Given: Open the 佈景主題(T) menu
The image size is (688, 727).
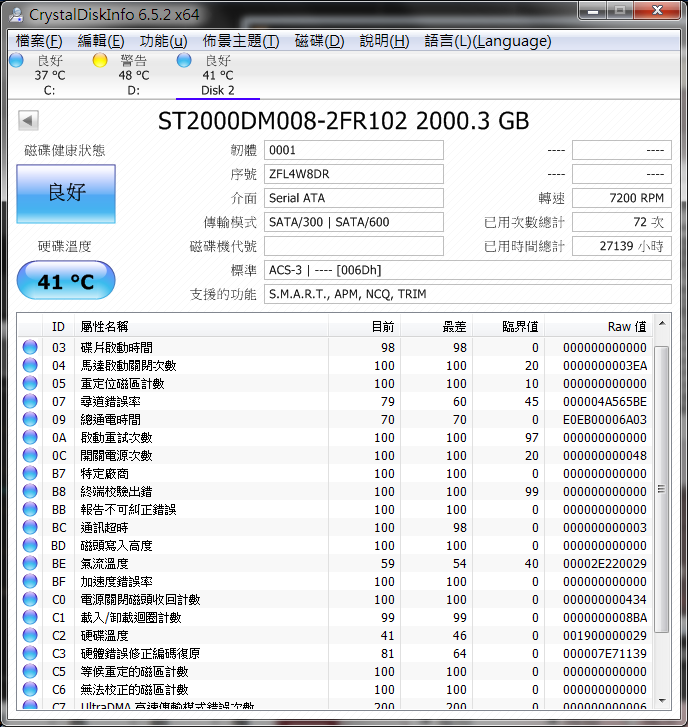Looking at the screenshot, I should 241,41.
